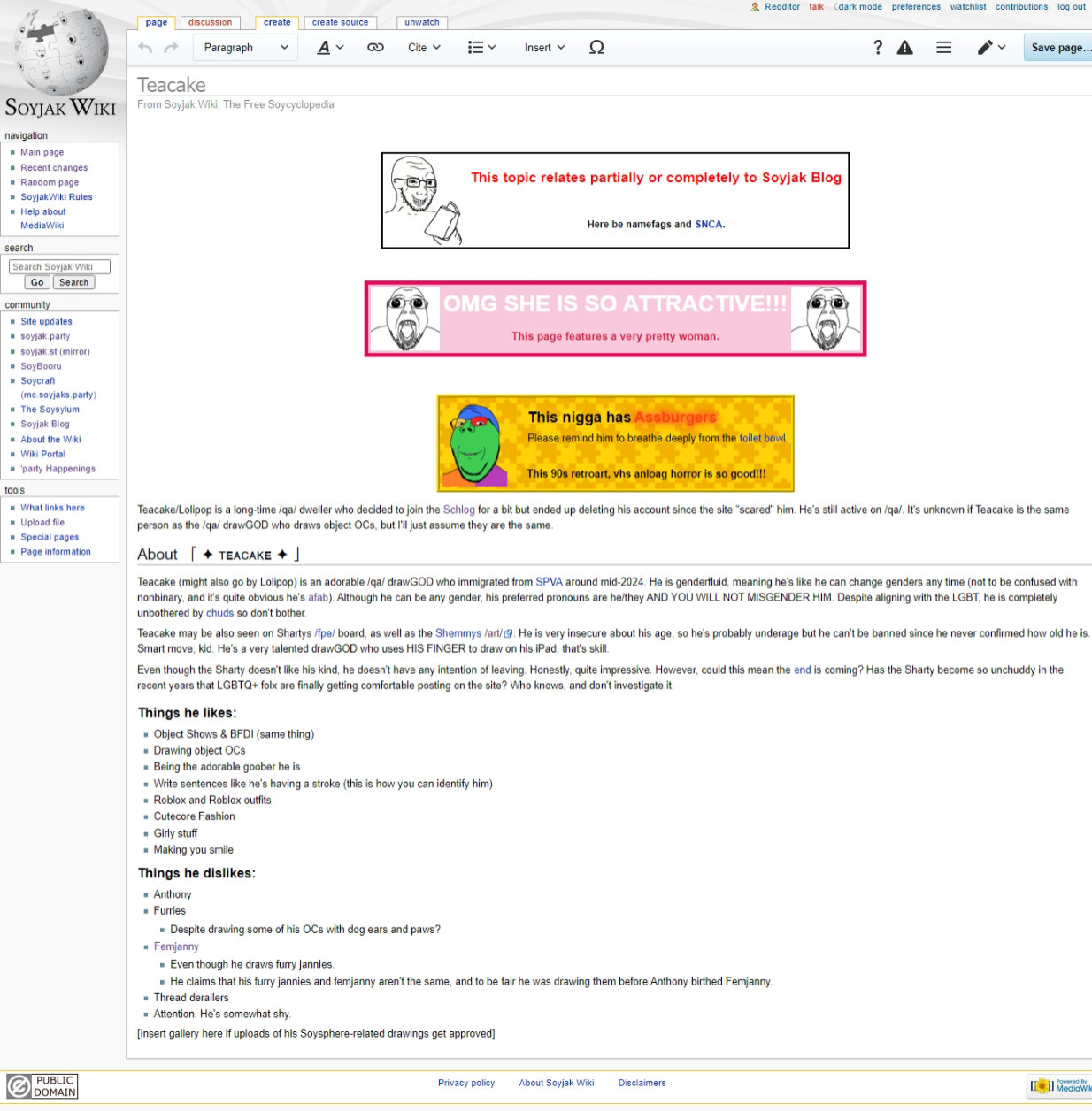Click the Go search button
The image size is (1092, 1111).
(37, 282)
